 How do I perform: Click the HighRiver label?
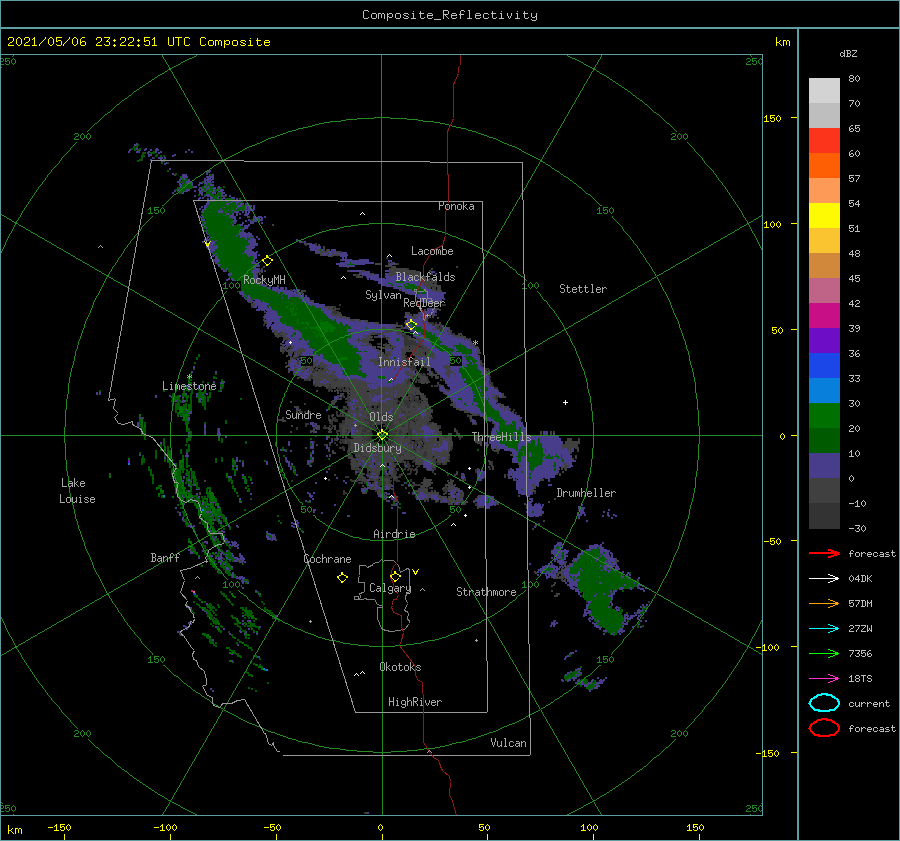point(415,702)
